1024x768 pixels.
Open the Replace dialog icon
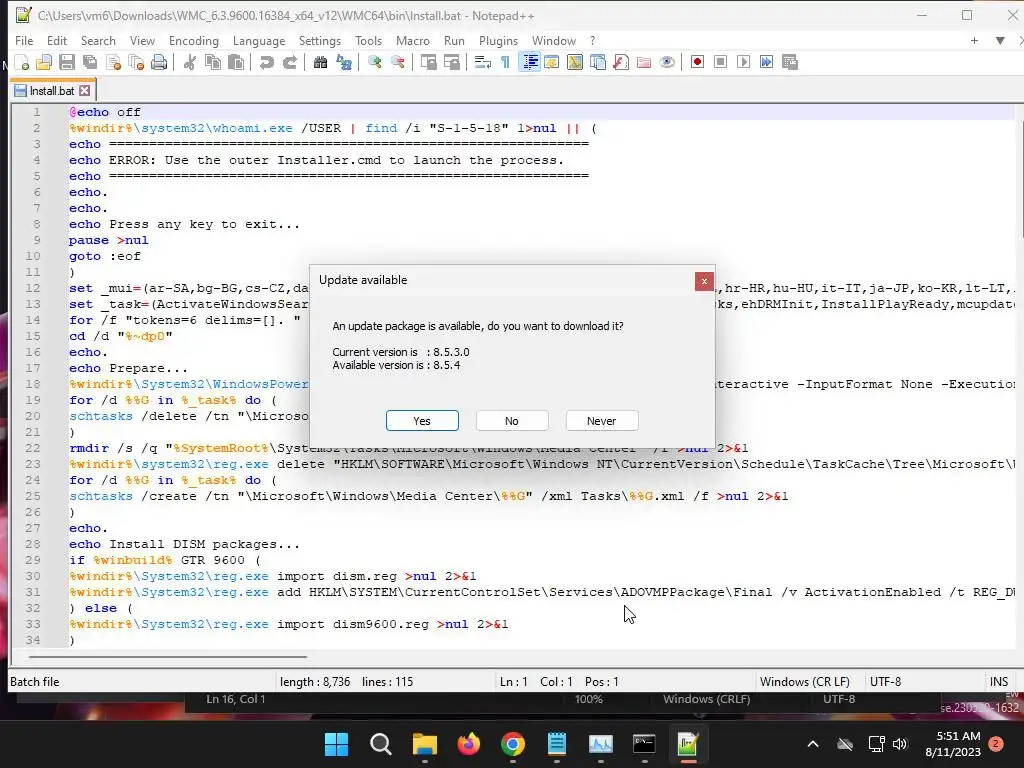pyautogui.click(x=344, y=62)
